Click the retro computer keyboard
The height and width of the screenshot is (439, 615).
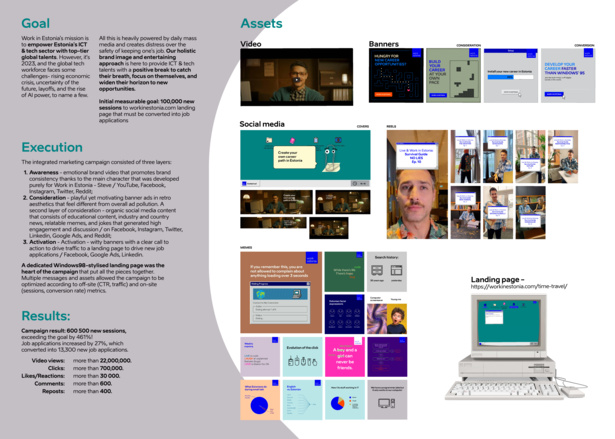tap(503, 390)
